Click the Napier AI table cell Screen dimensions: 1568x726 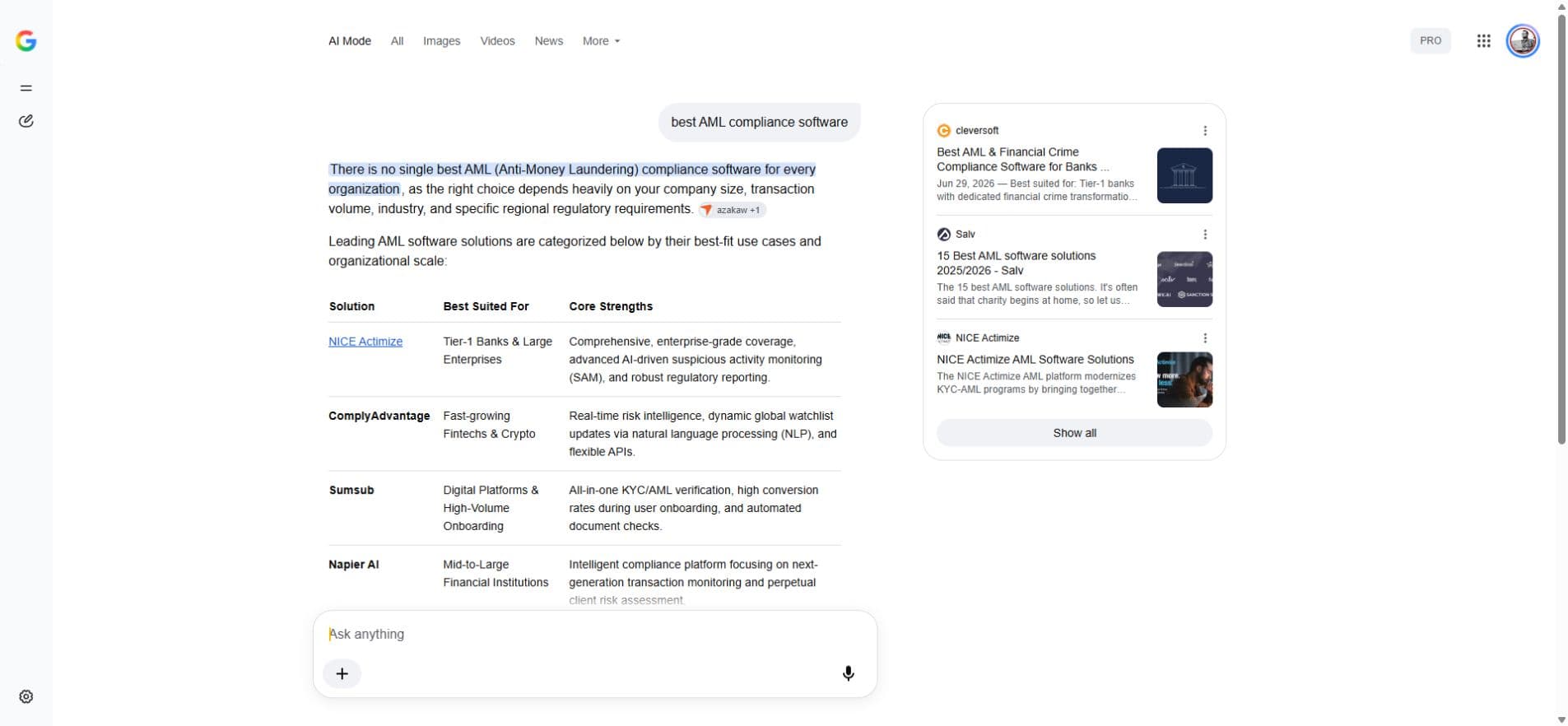354,565
